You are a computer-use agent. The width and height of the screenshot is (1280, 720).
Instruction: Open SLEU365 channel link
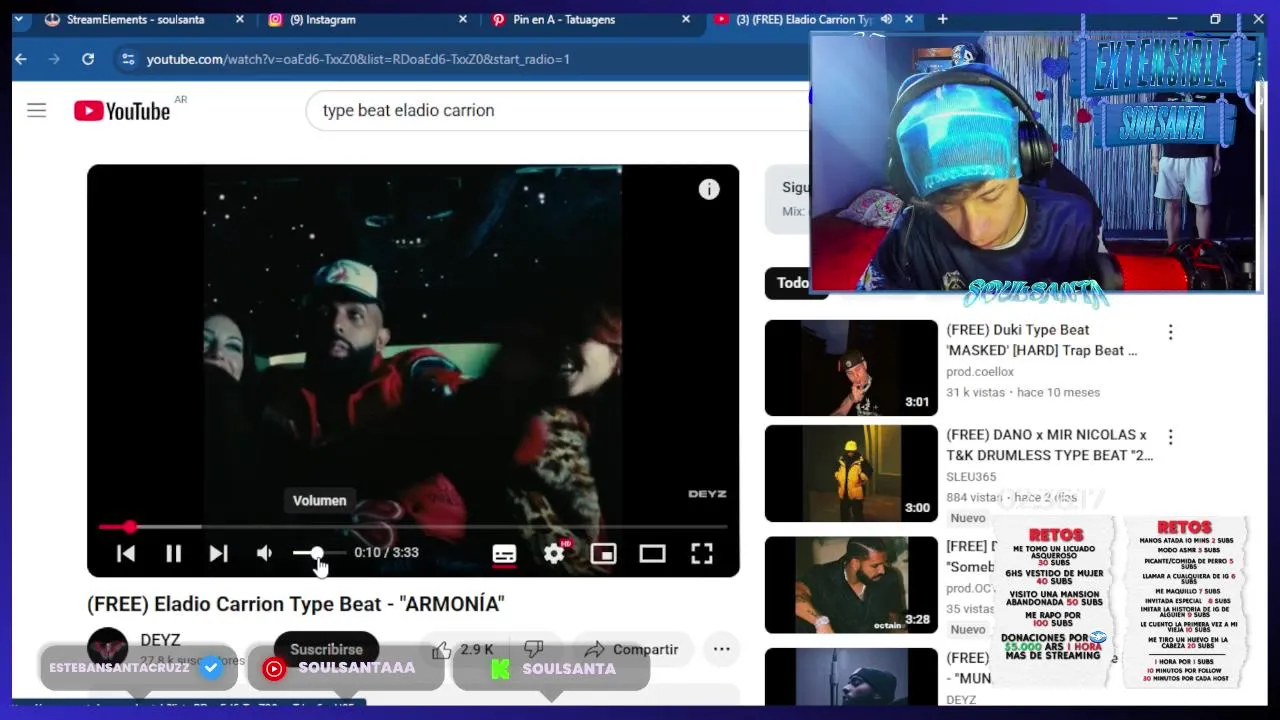[971, 477]
